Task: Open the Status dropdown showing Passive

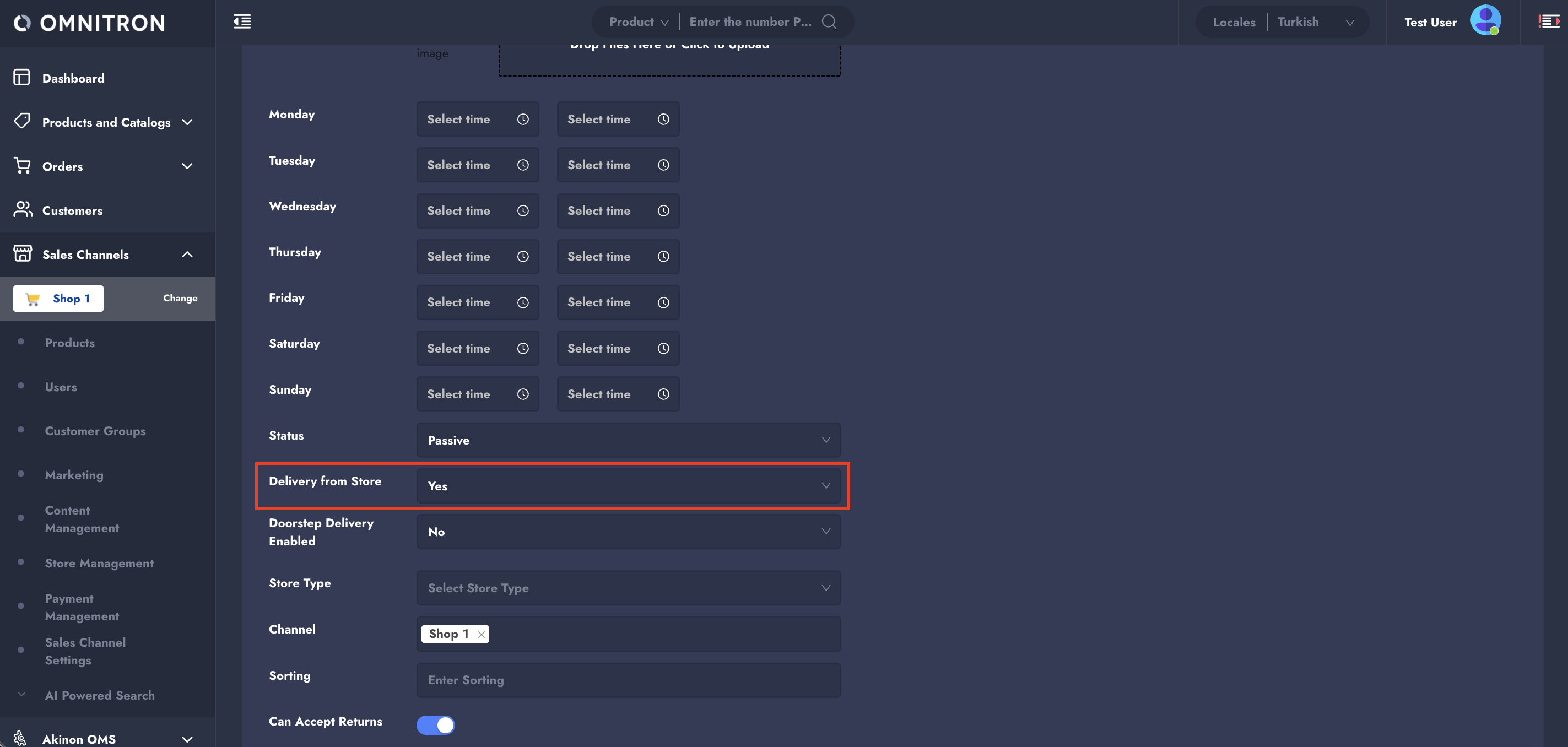Action: point(628,440)
